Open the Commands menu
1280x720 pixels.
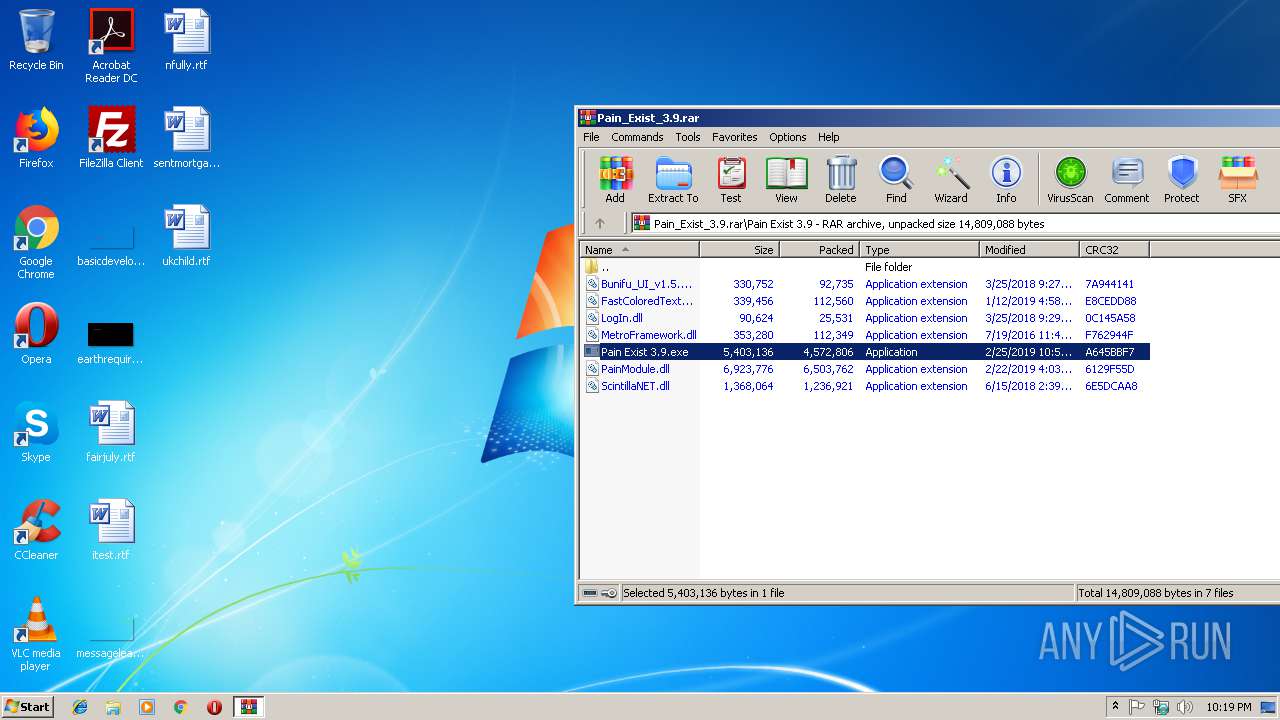(637, 137)
